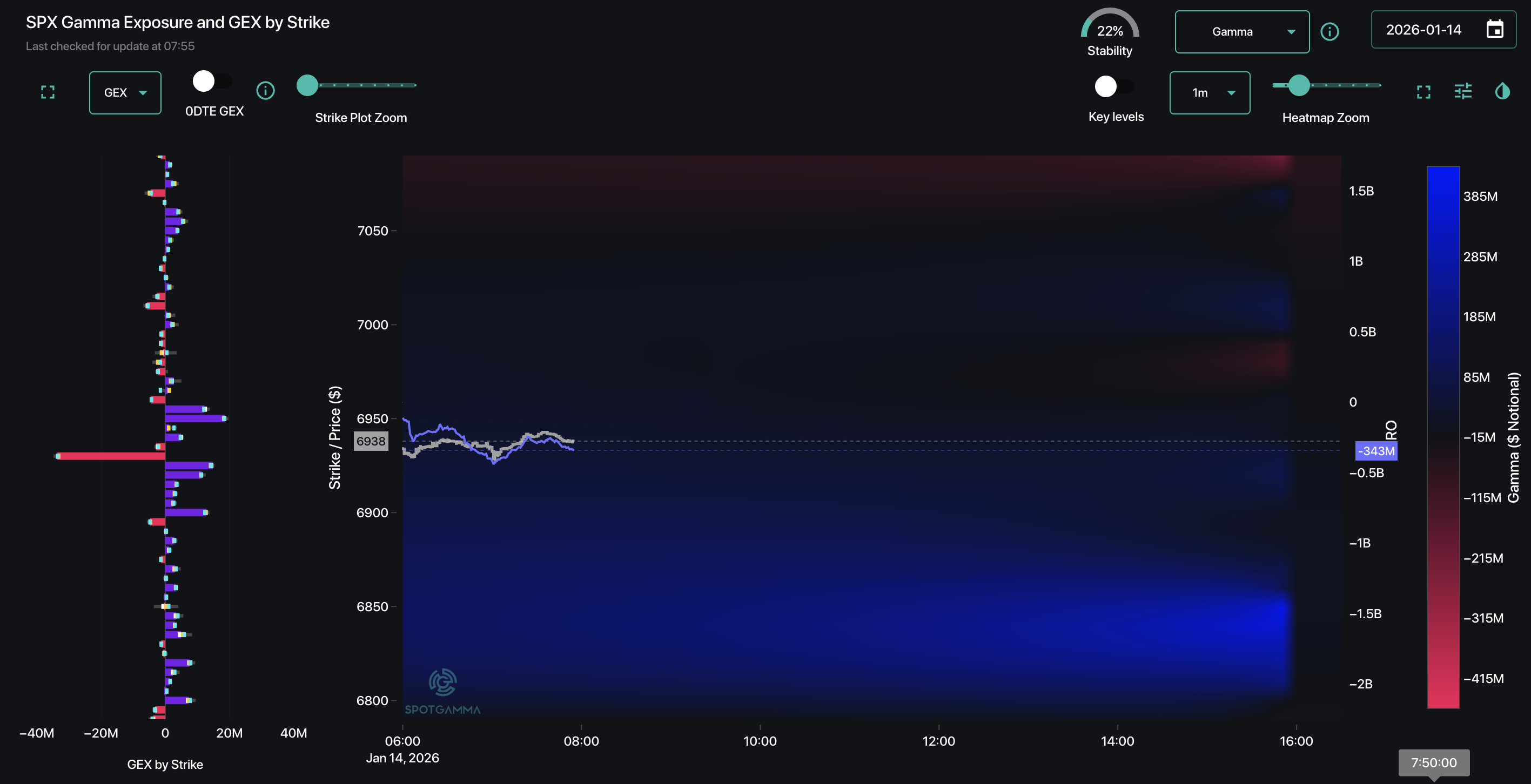Enable the 0DTE GEX toggle
This screenshot has width=1531, height=784.
[212, 82]
